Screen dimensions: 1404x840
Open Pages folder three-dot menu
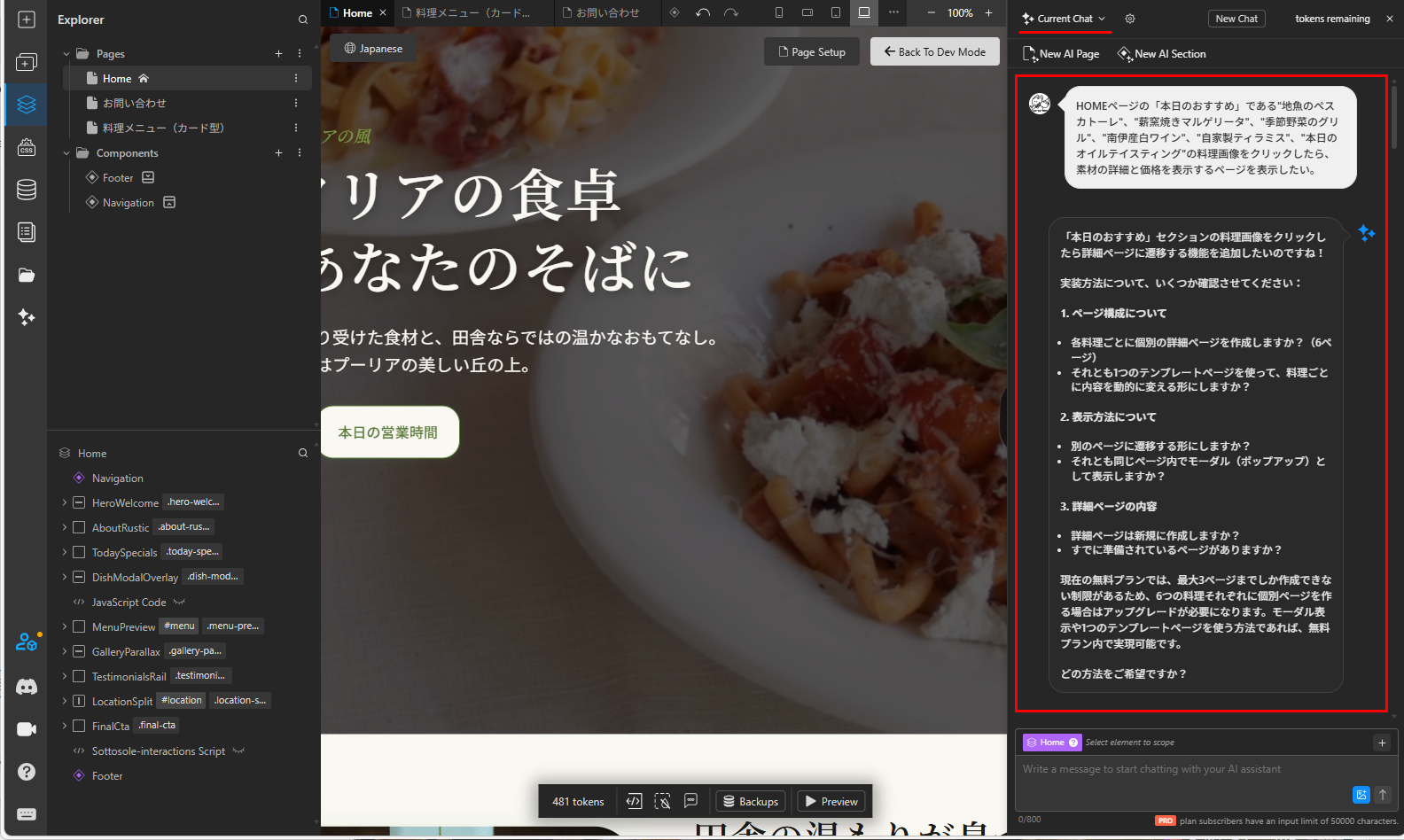[x=300, y=53]
